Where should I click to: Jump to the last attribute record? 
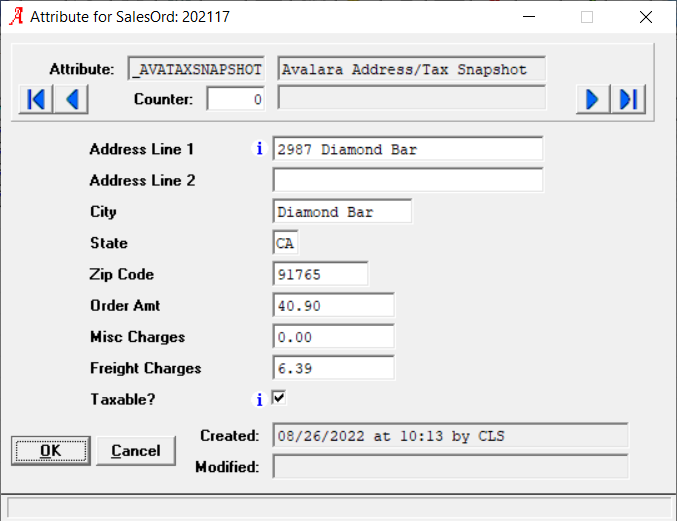pos(628,99)
